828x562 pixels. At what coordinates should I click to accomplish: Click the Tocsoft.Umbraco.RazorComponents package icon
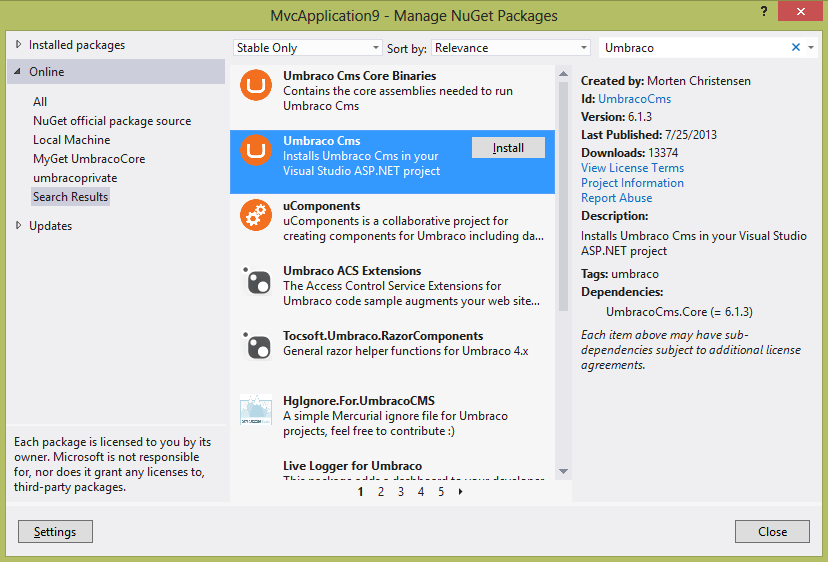coord(256,345)
